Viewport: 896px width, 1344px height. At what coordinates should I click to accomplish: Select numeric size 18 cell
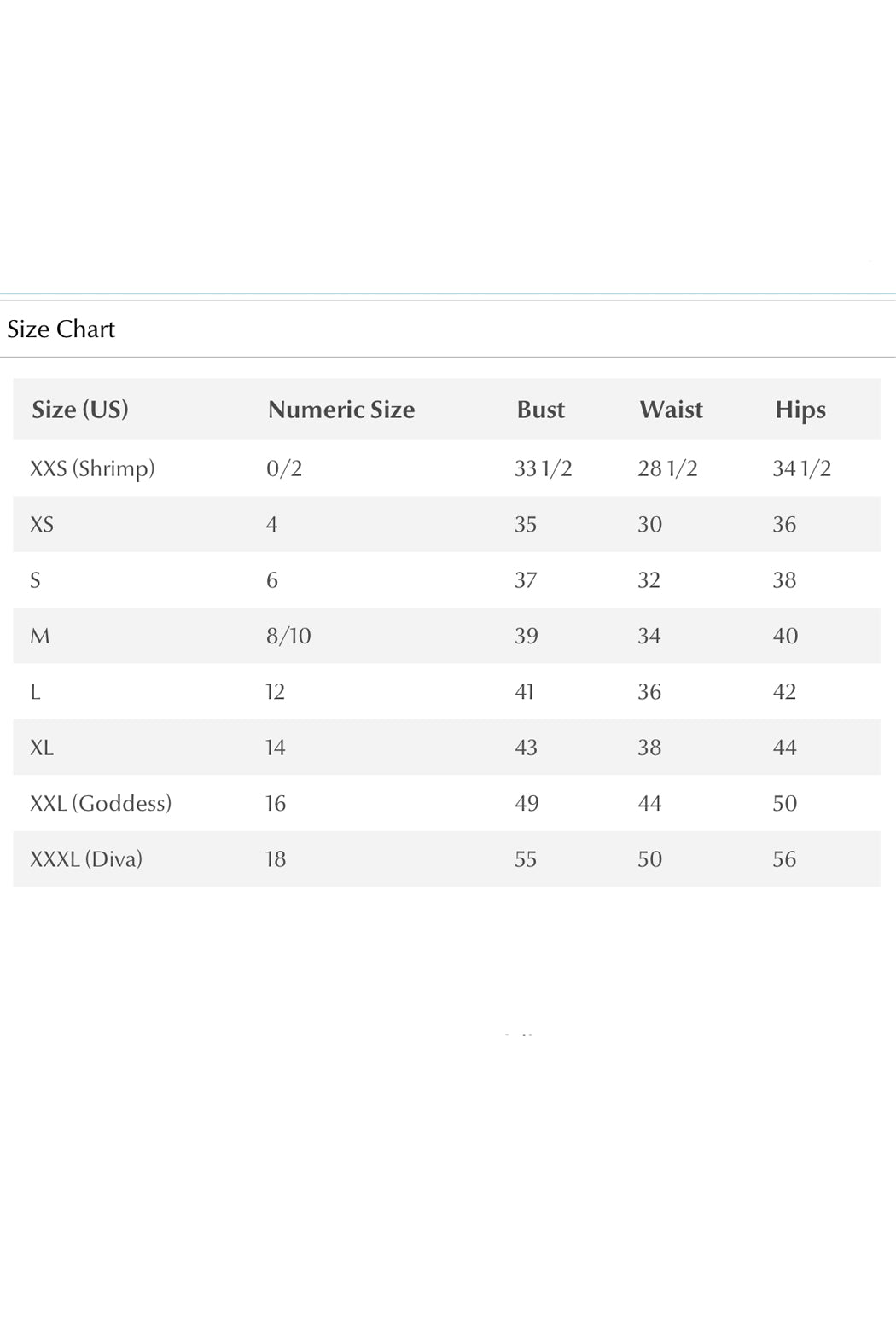275,859
